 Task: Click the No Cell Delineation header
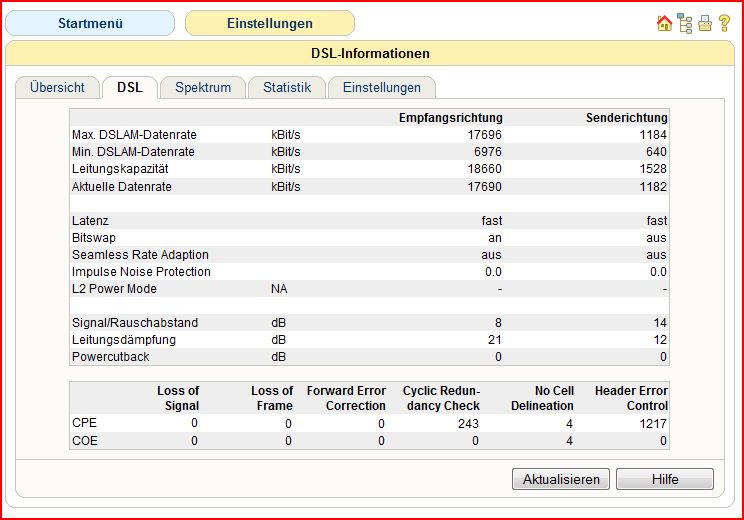pyautogui.click(x=542, y=398)
